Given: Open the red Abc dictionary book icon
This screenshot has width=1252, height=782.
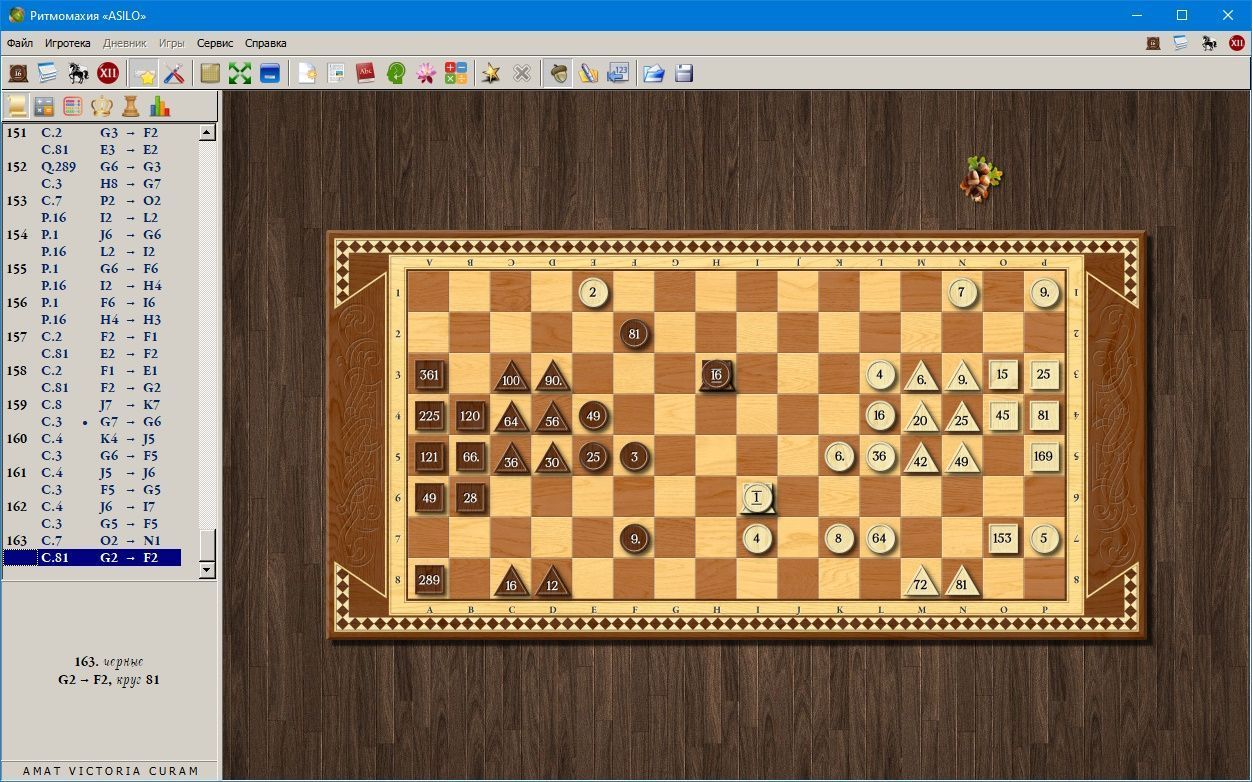Looking at the screenshot, I should (x=366, y=73).
